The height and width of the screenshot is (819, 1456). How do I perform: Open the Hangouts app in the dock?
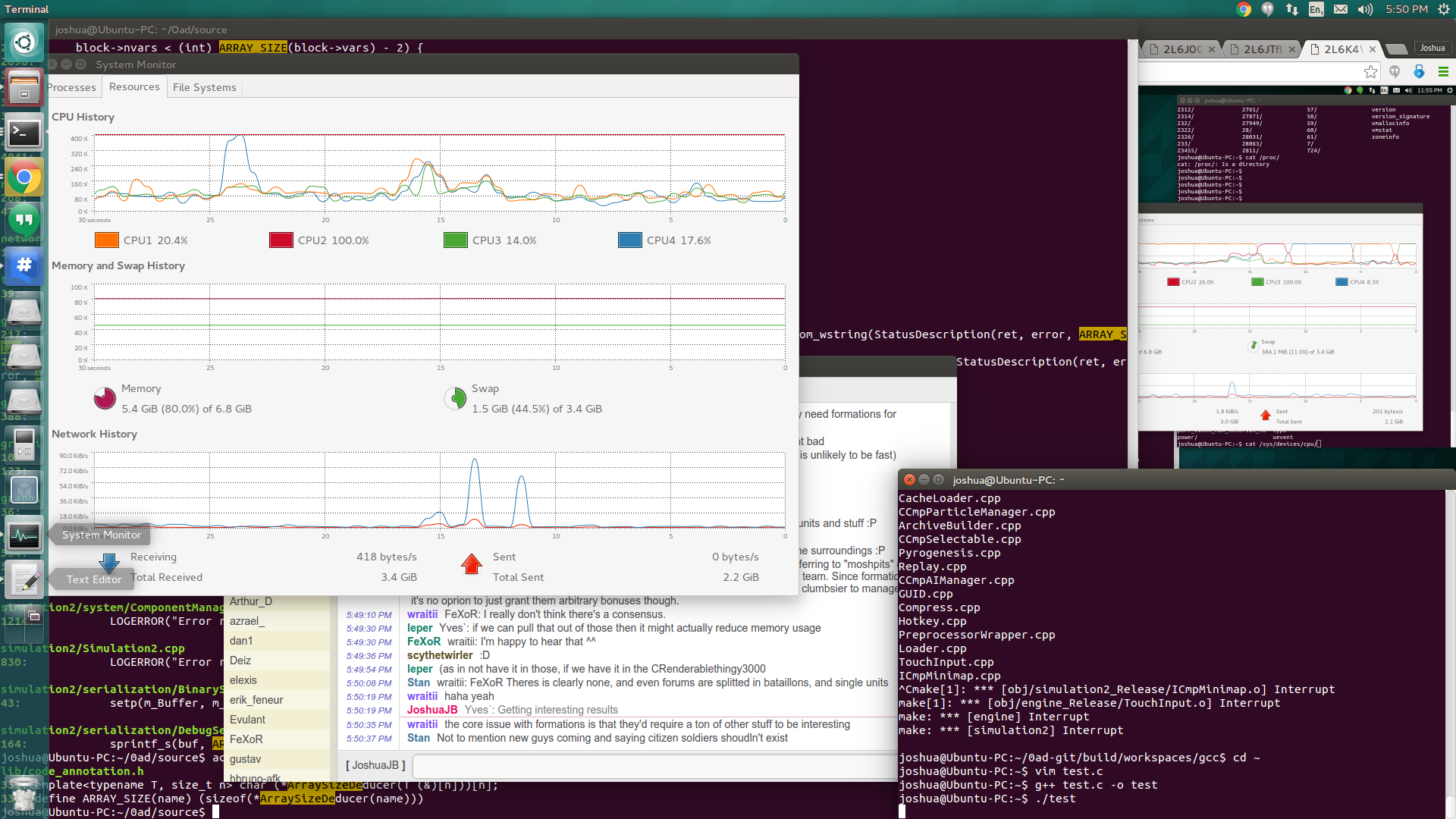pyautogui.click(x=24, y=221)
